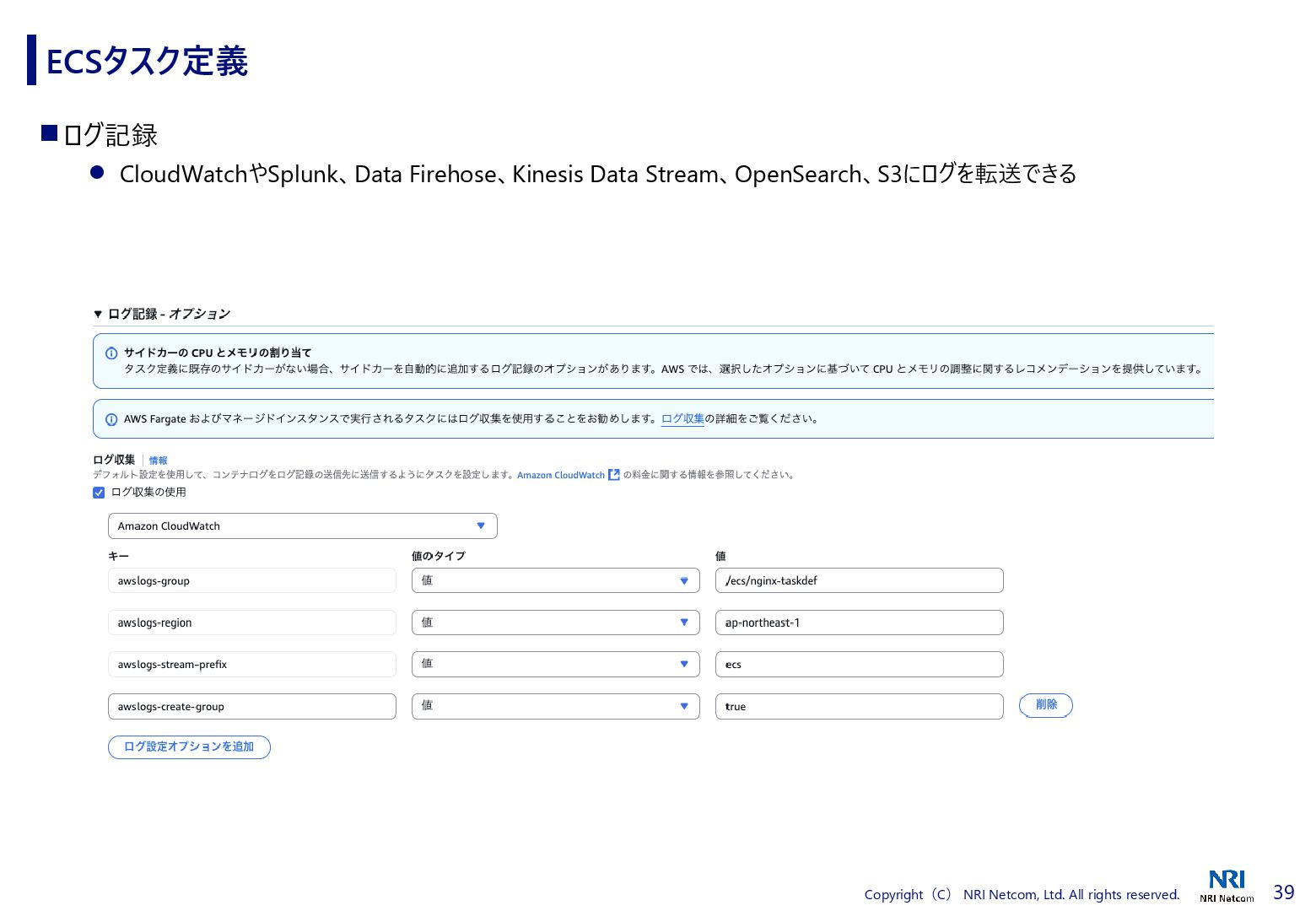Click the info icon beside サイドカーの CPU とメモリの割り当て
1316x911 pixels.
click(111, 353)
